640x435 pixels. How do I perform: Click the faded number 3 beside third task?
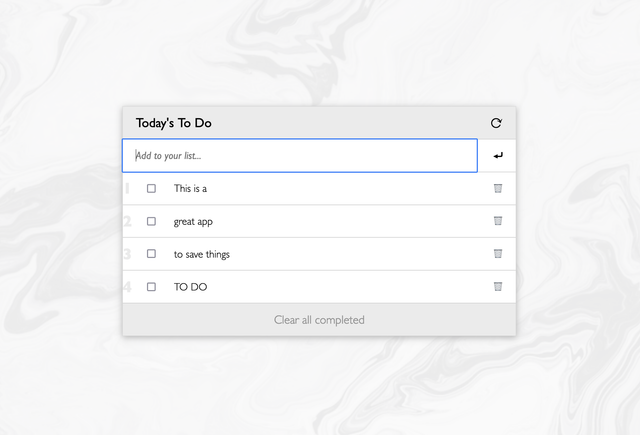(127, 254)
